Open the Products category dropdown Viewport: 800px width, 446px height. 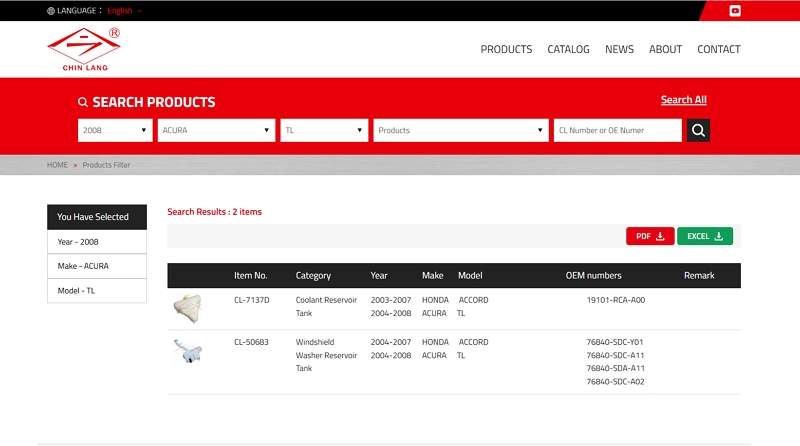(461, 130)
